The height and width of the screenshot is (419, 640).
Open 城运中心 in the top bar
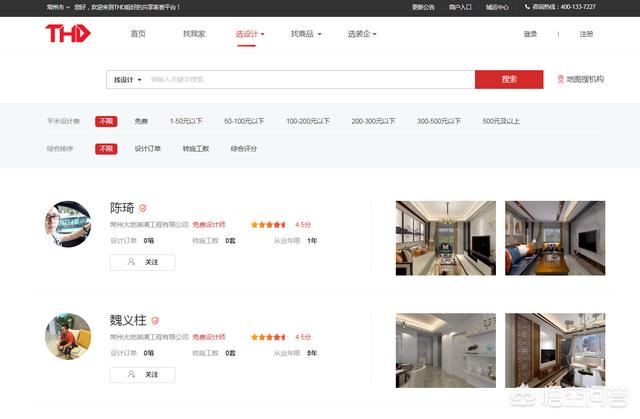point(497,7)
